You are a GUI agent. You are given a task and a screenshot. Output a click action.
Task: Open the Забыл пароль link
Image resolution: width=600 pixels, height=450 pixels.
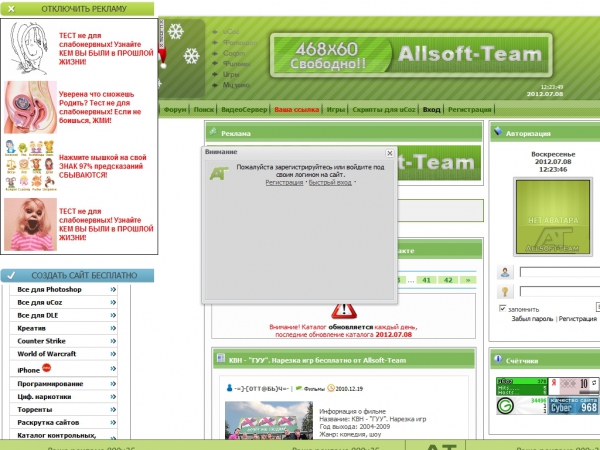532,319
